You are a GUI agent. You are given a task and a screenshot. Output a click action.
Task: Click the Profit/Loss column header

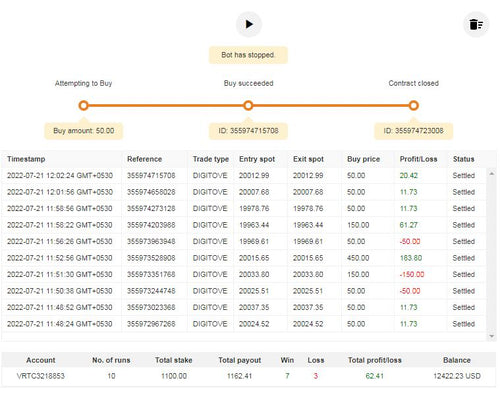tap(418, 159)
